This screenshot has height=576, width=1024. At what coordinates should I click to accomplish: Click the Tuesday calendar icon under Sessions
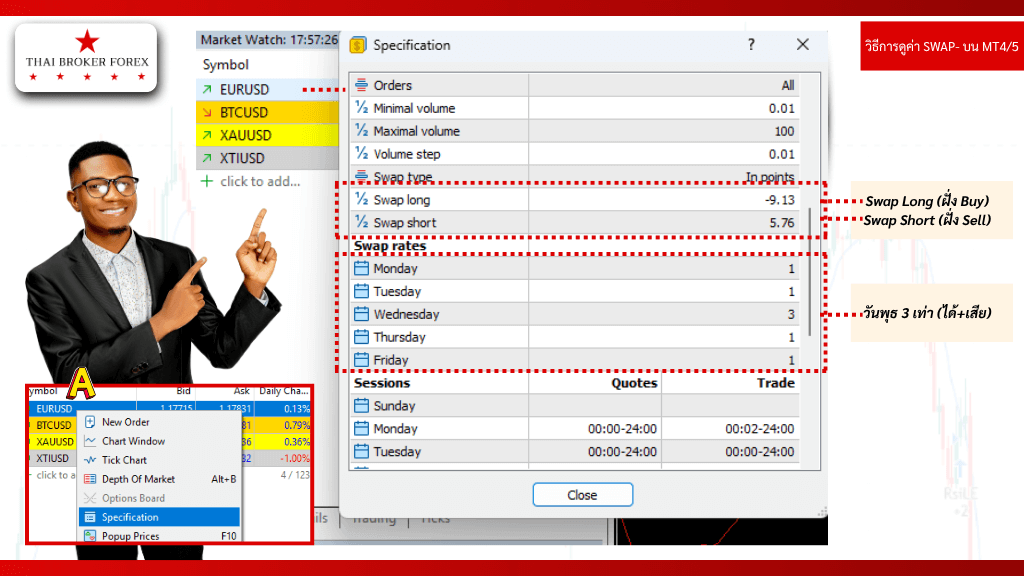coord(361,451)
